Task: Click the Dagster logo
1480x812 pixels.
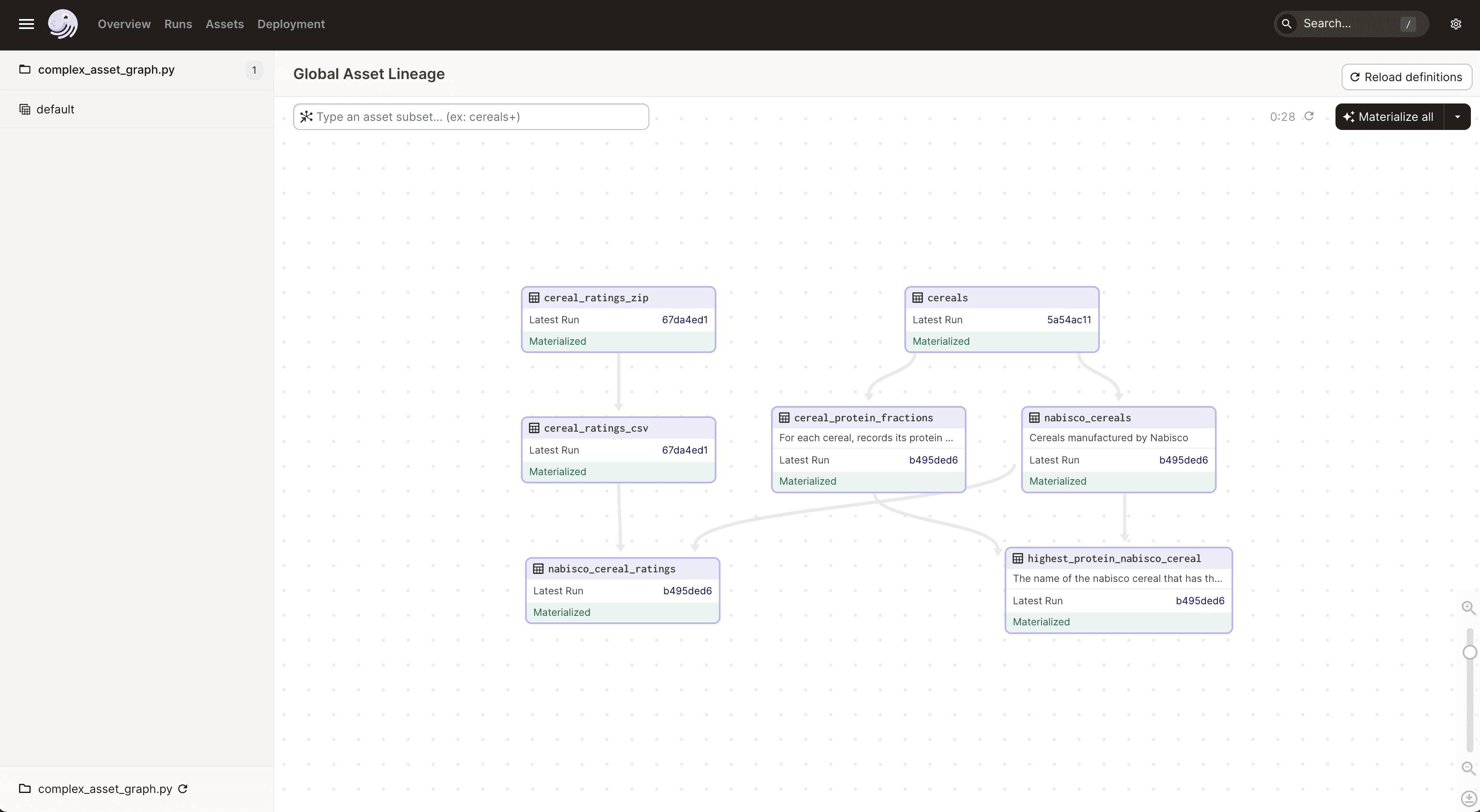Action: tap(63, 24)
